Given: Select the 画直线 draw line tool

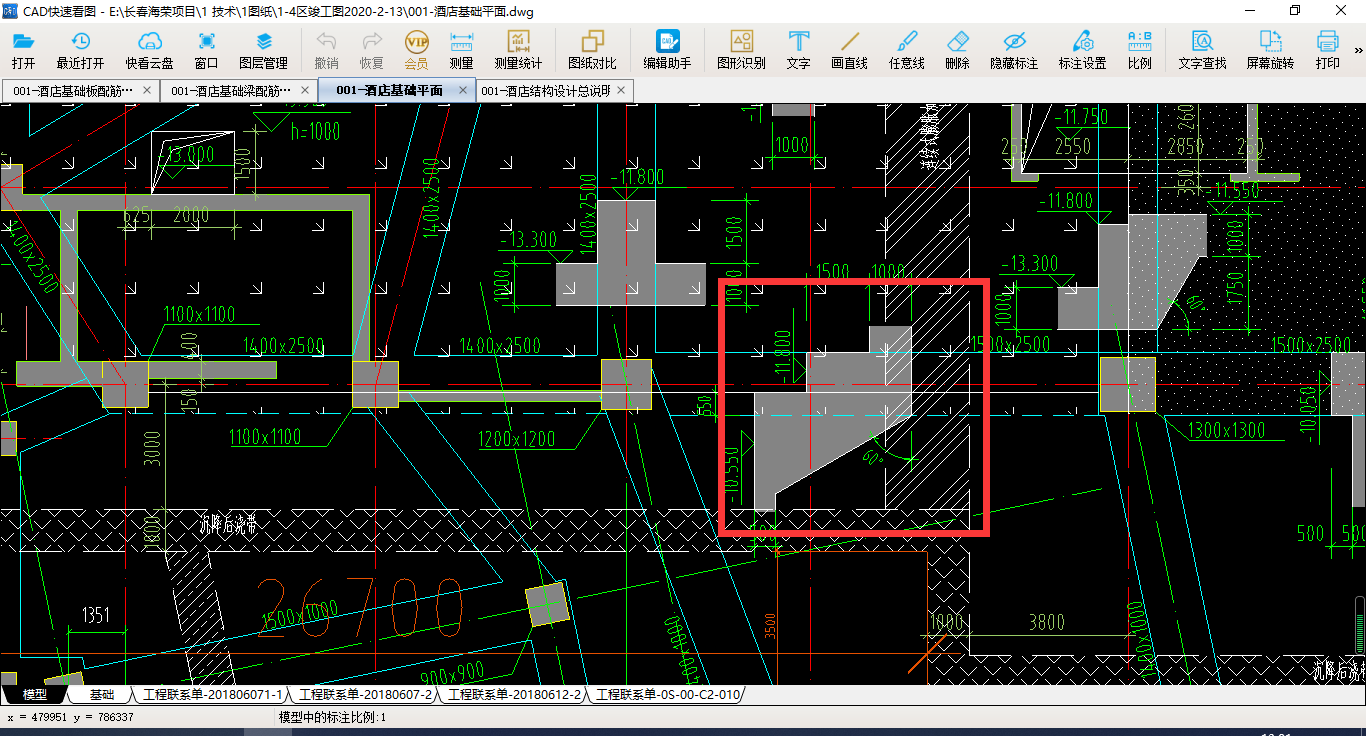Looking at the screenshot, I should pos(849,50).
